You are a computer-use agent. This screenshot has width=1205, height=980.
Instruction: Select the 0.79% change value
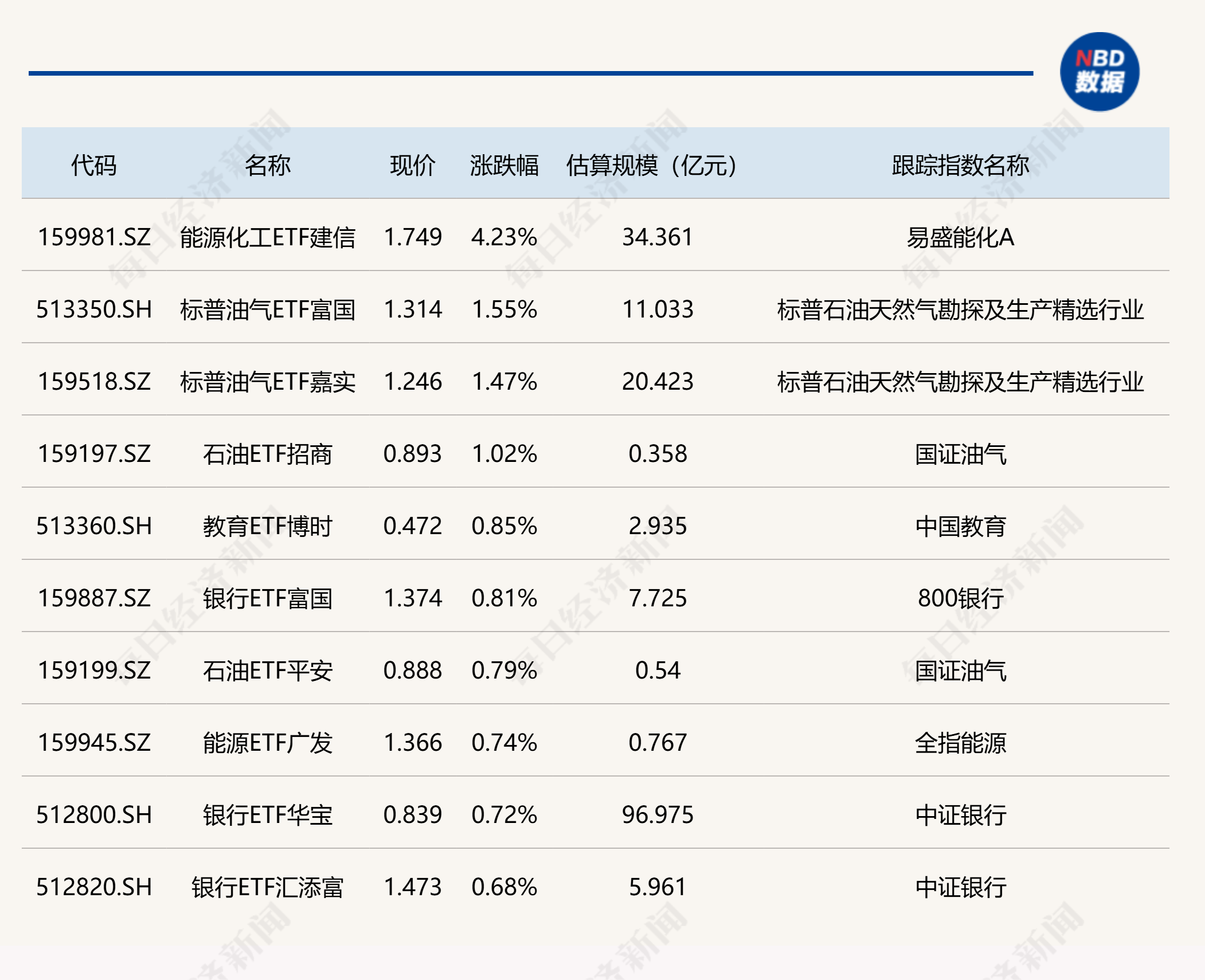tap(504, 671)
